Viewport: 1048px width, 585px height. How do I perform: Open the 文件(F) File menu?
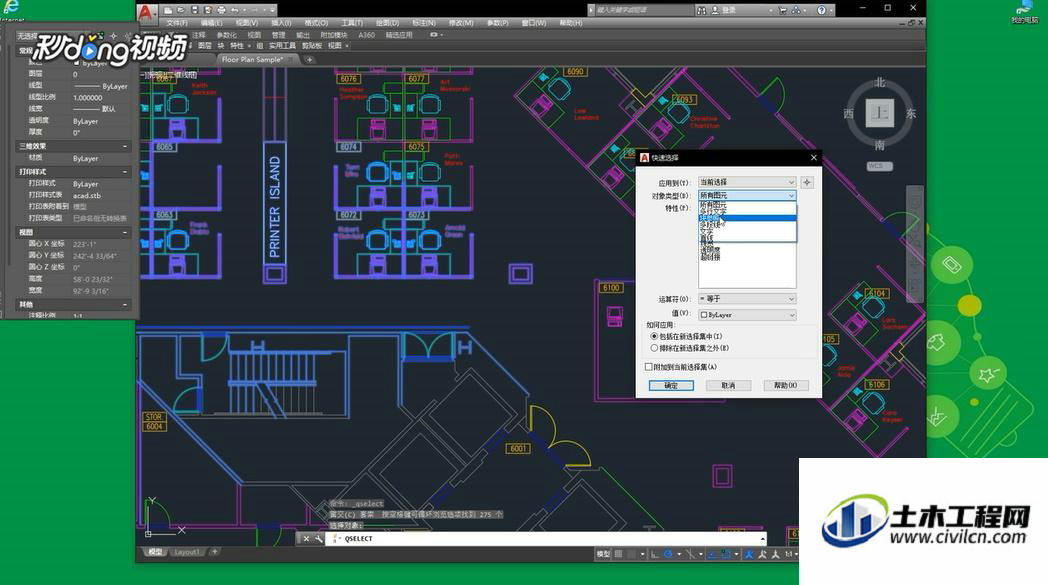tap(177, 23)
